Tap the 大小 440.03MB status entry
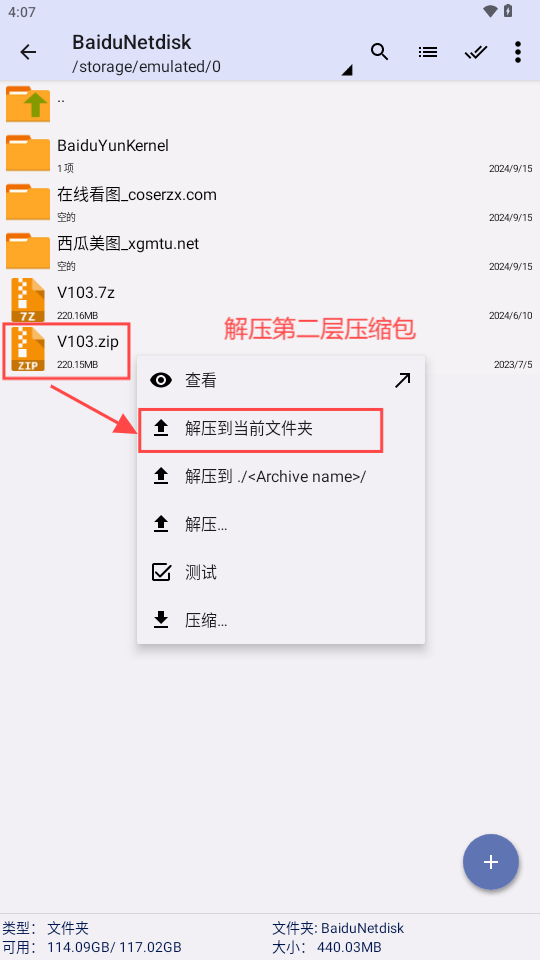Screen dimensions: 540x960 [327, 947]
